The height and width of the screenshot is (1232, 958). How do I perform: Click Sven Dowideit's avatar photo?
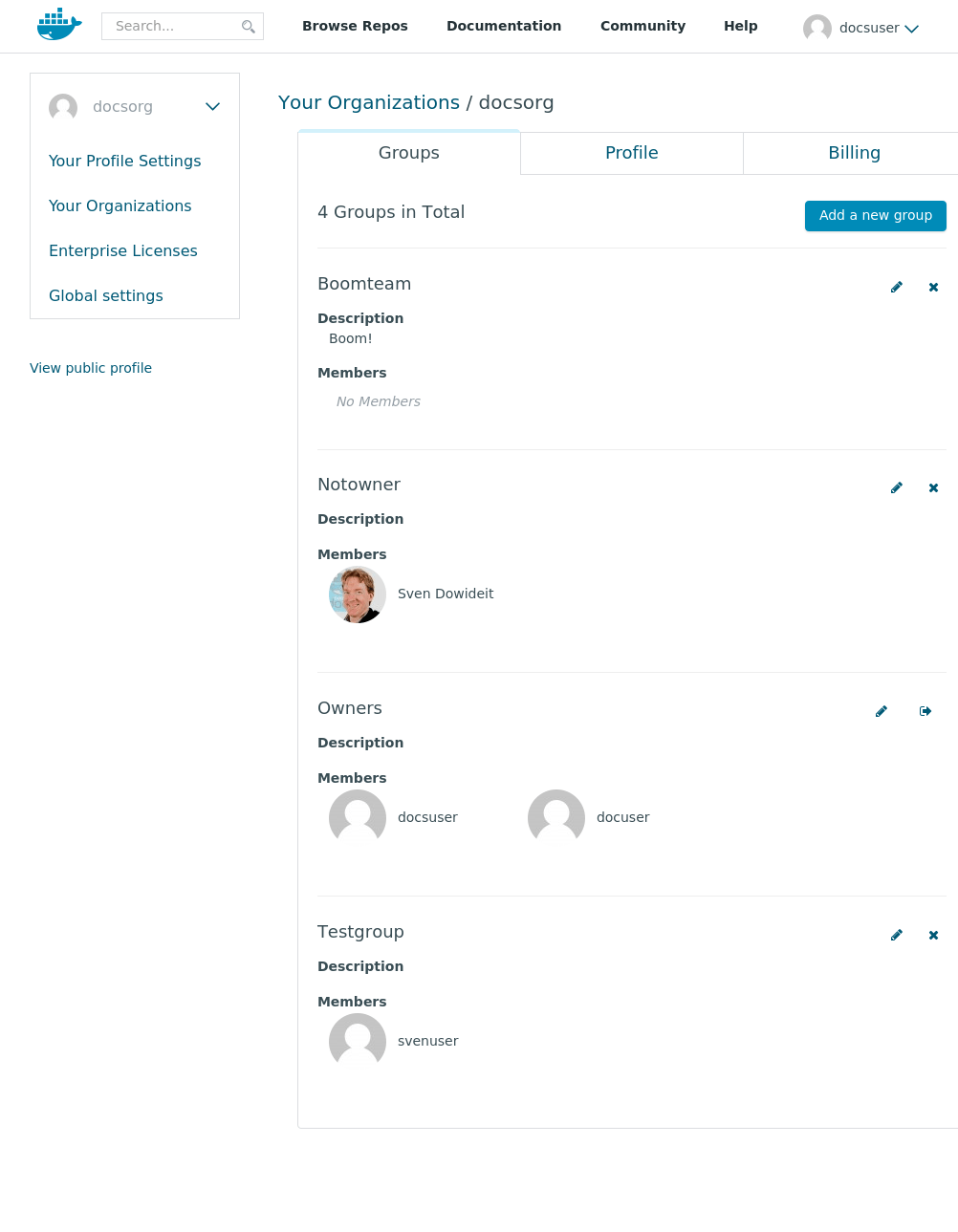coord(358,594)
